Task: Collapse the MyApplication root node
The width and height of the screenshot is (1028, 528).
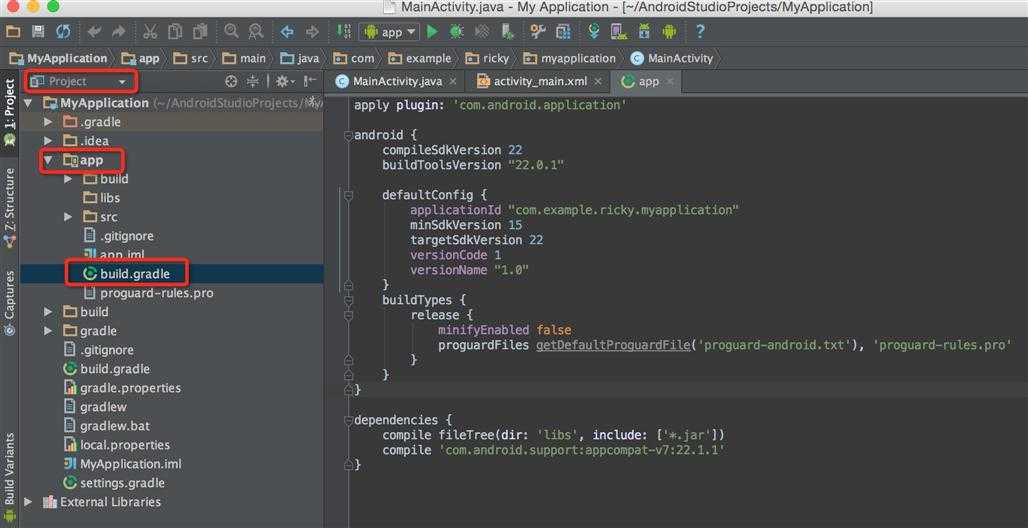Action: 28,103
